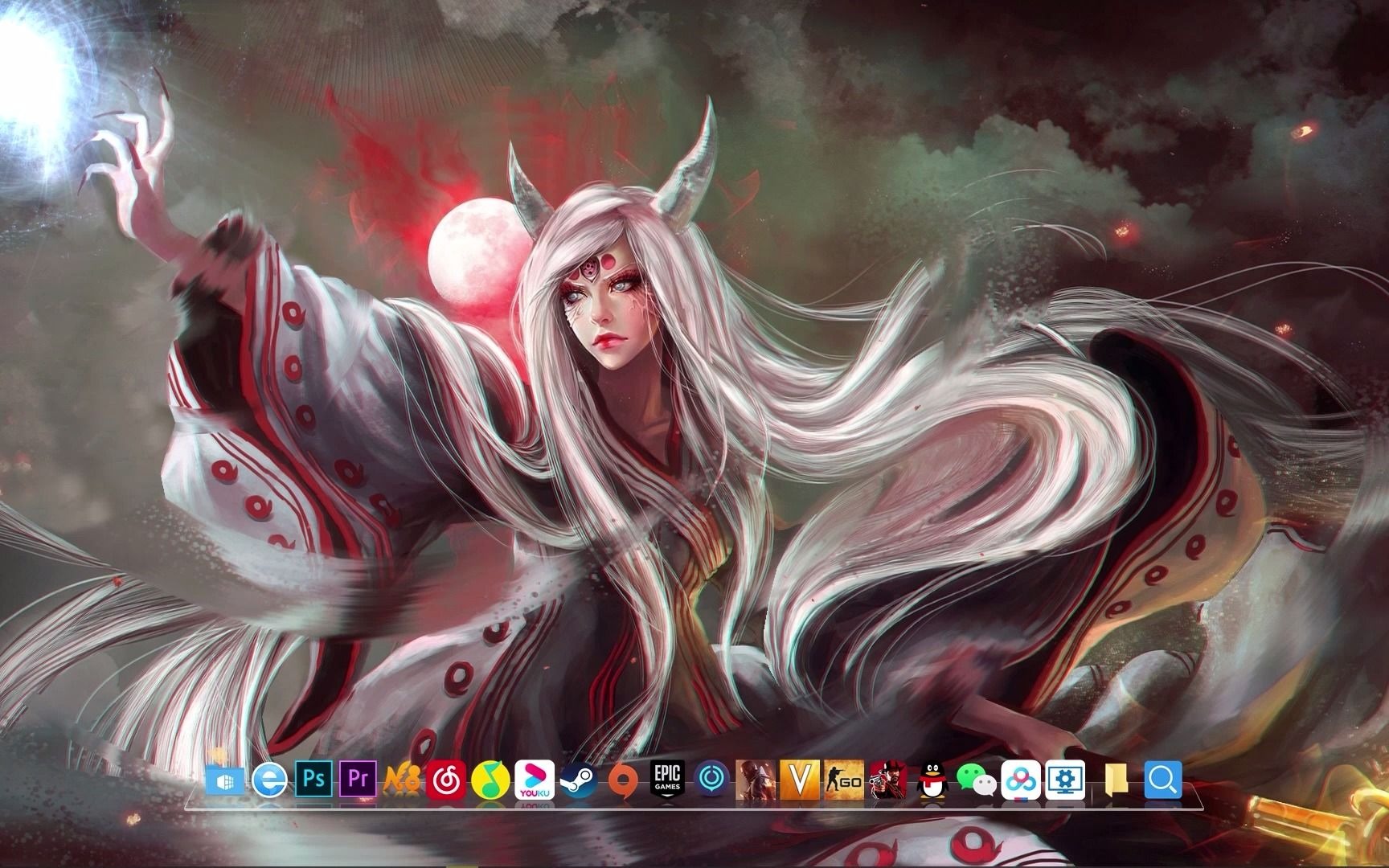Viewport: 1389px width, 868px height.
Task: Open Steam from the dock
Action: [579, 780]
